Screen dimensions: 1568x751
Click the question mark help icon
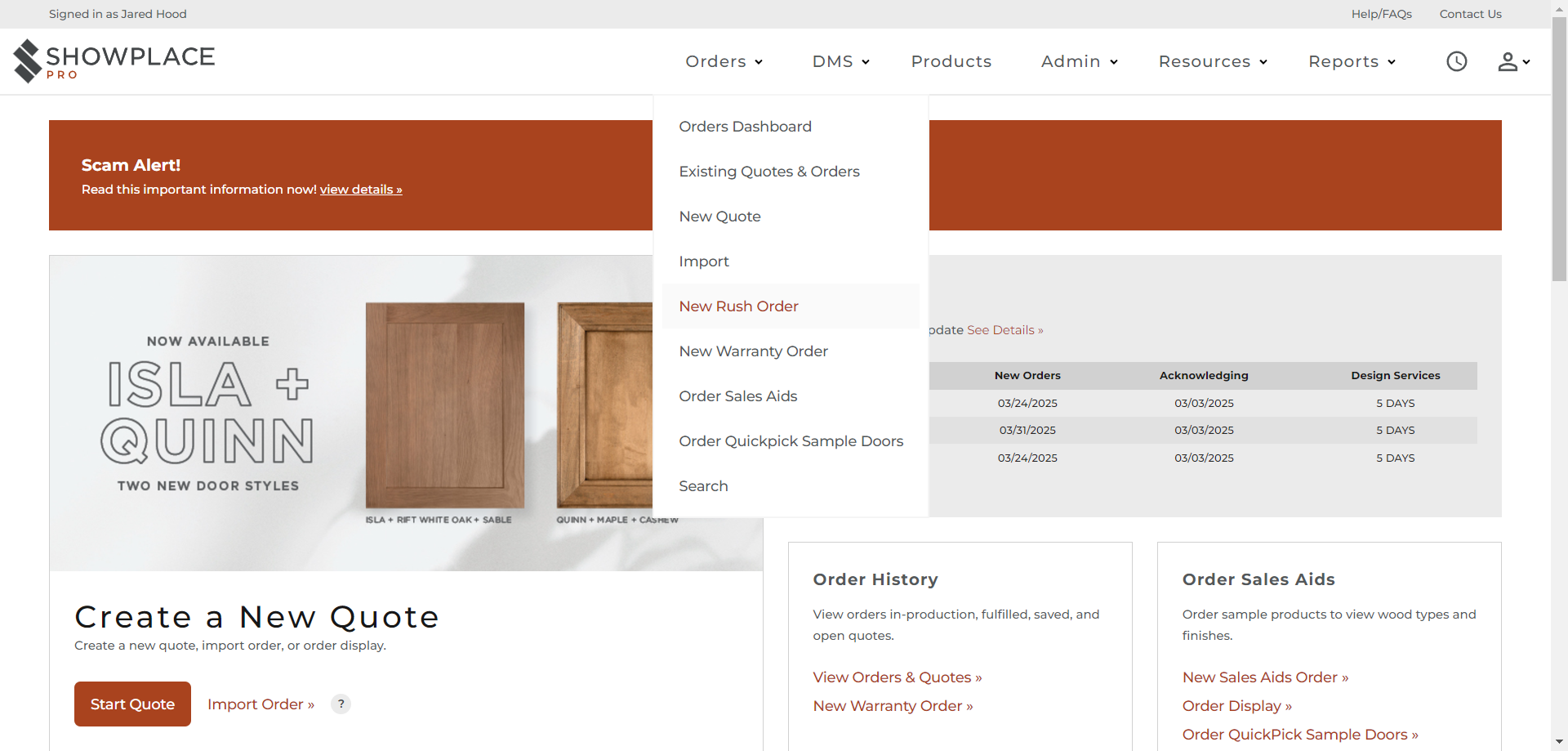click(341, 704)
